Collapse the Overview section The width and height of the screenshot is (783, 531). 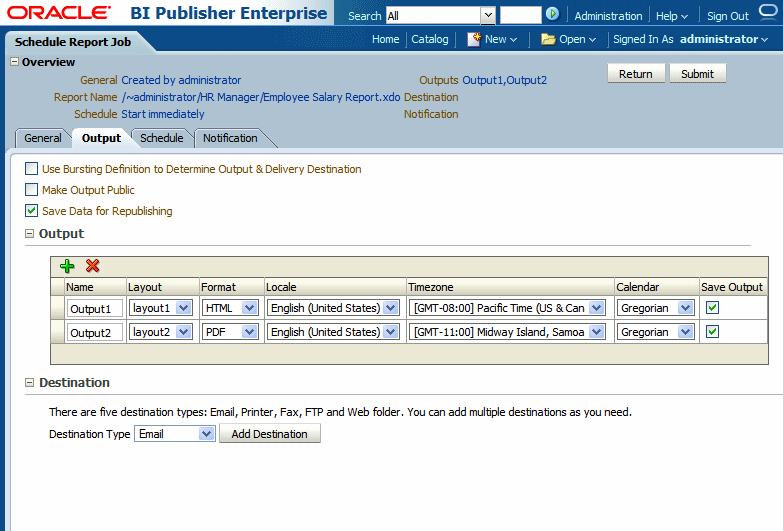tap(14, 62)
